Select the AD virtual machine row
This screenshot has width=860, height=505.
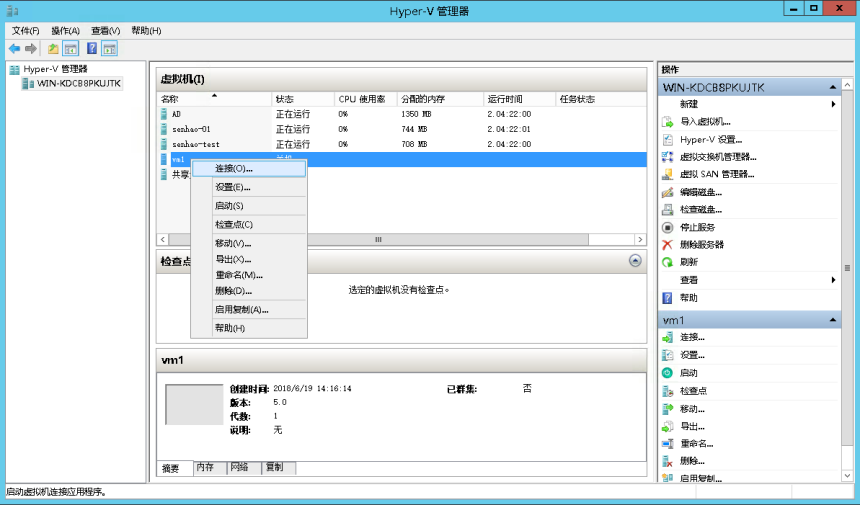(401, 114)
